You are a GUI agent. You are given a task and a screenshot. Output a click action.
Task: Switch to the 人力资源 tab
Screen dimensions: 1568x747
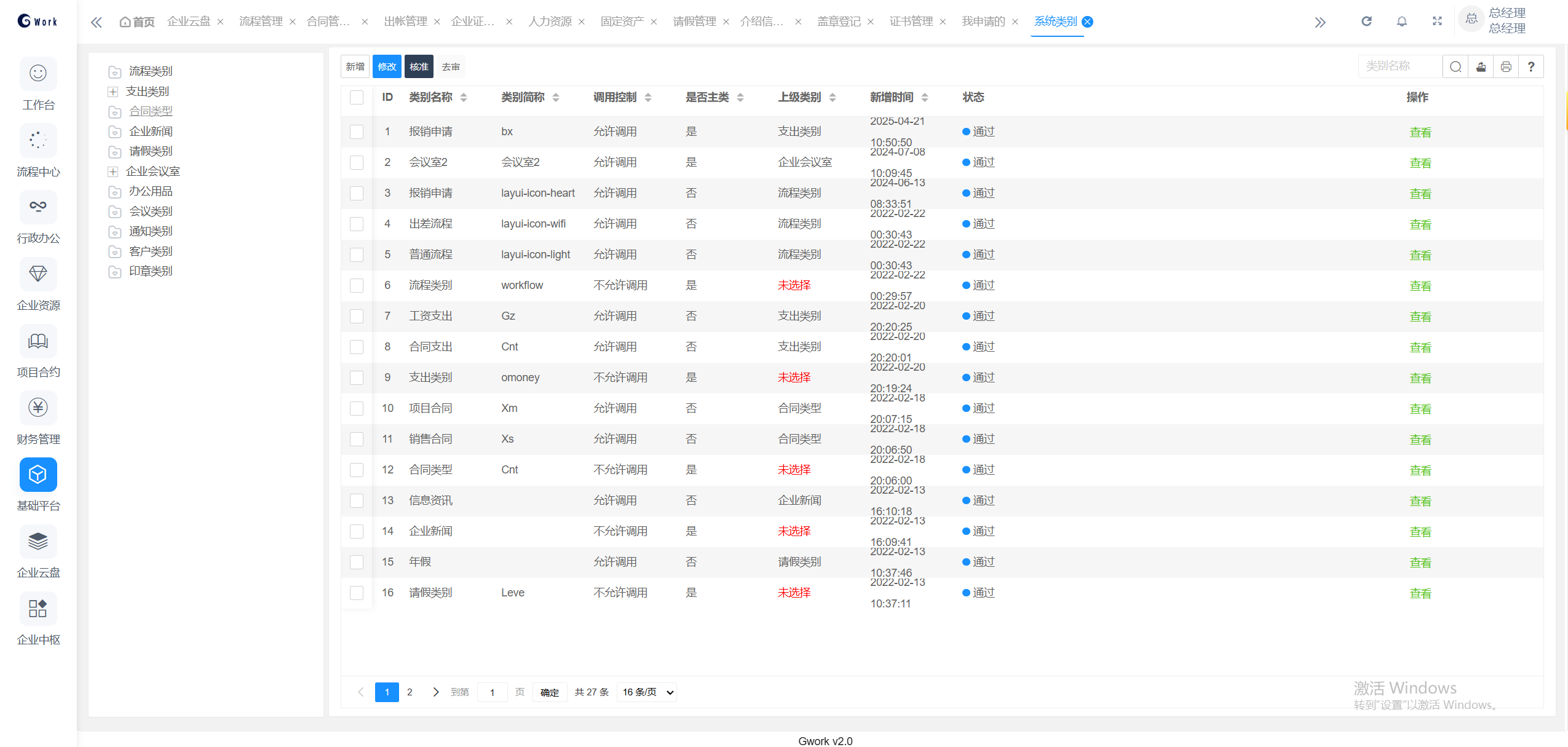click(550, 22)
